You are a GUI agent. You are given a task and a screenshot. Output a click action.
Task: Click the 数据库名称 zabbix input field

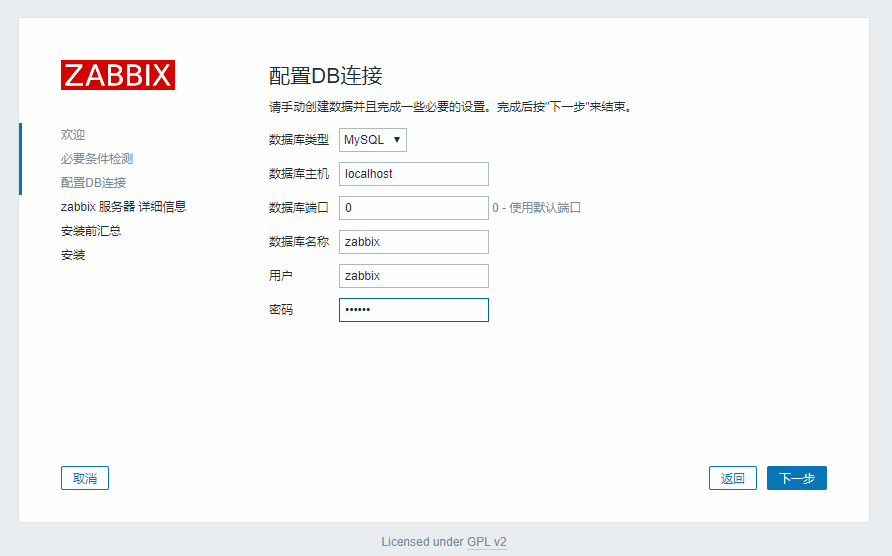(414, 242)
